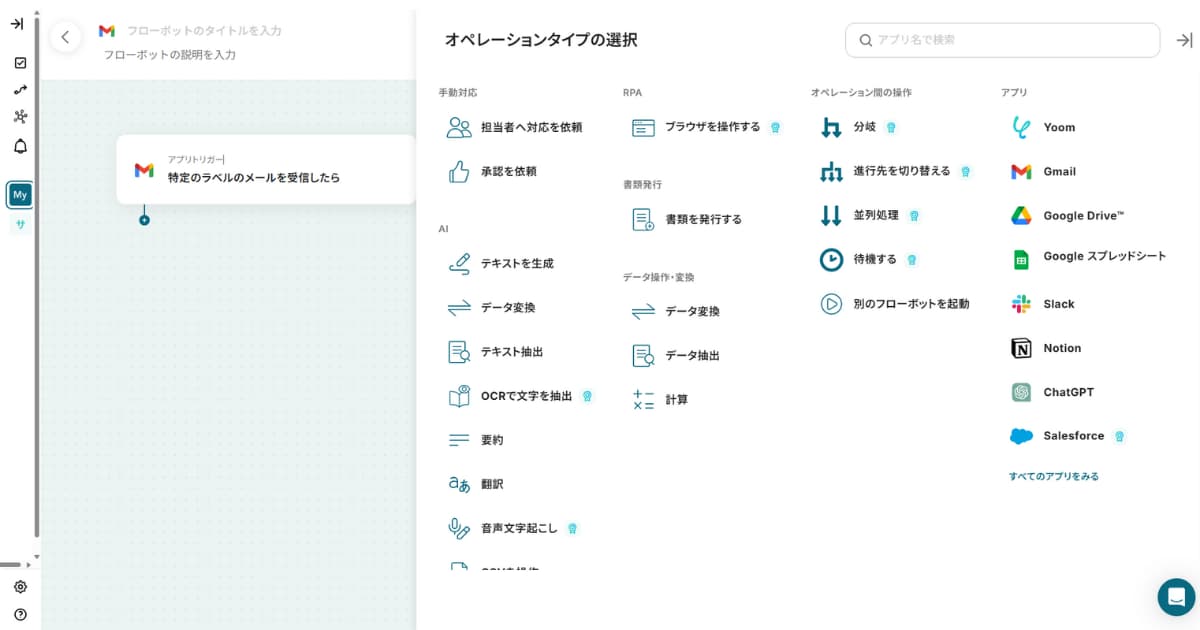Select the Google Drive app icon

[x=1020, y=215]
